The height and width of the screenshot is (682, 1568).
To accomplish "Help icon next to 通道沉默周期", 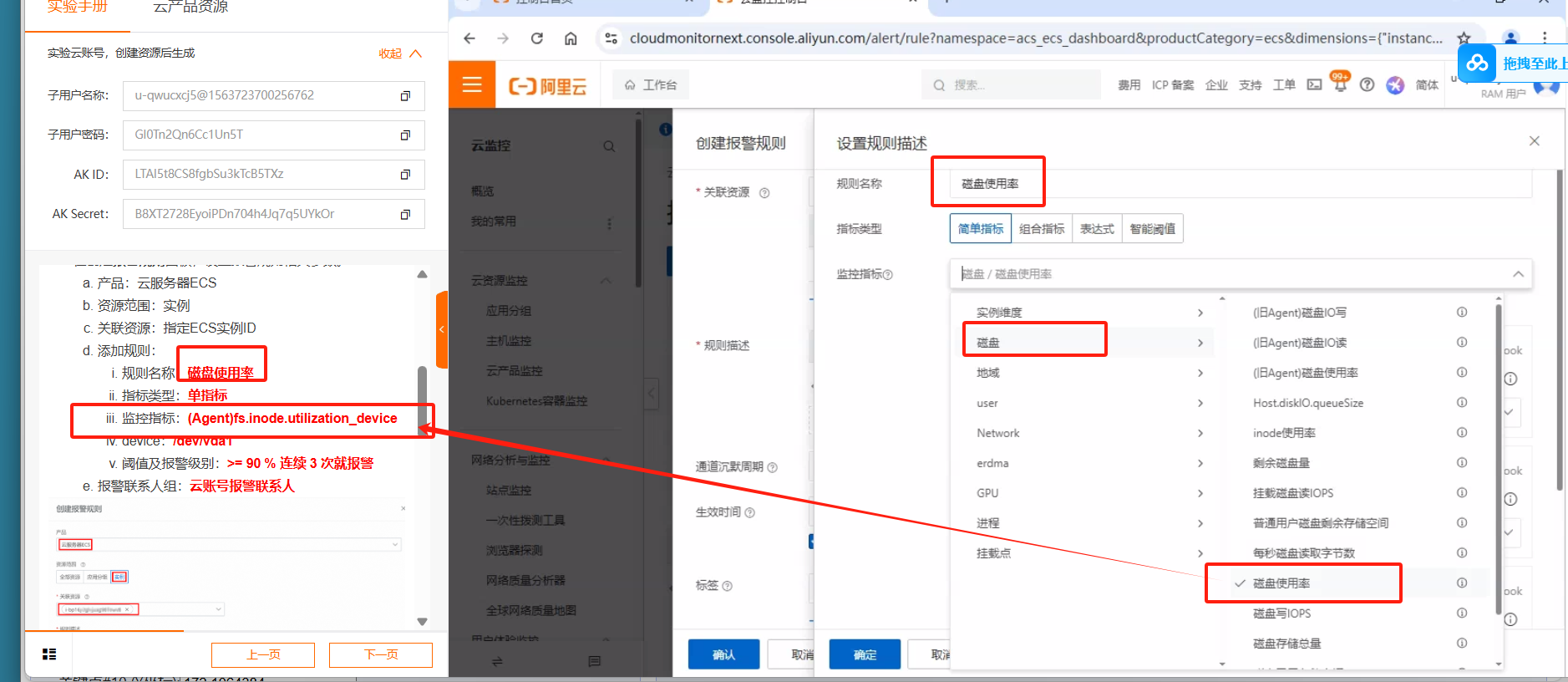I will point(773,467).
